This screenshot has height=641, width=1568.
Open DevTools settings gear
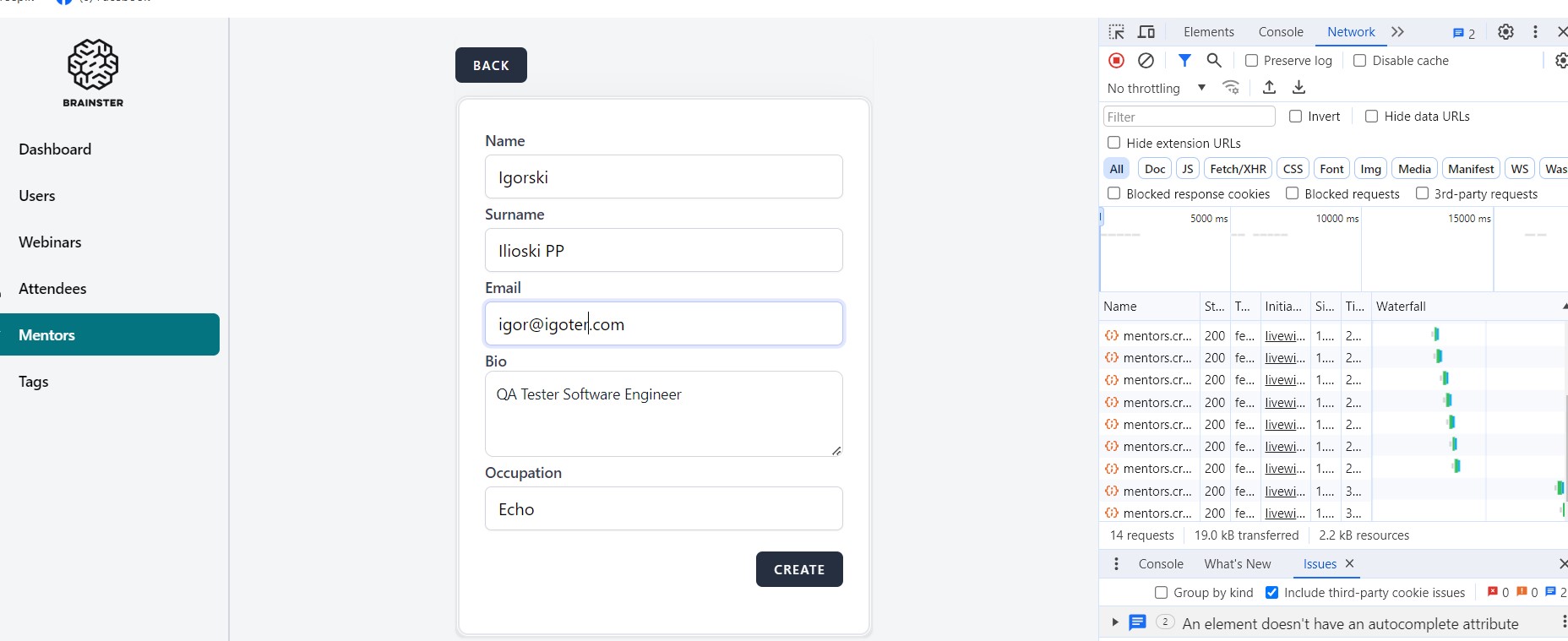coord(1505,32)
